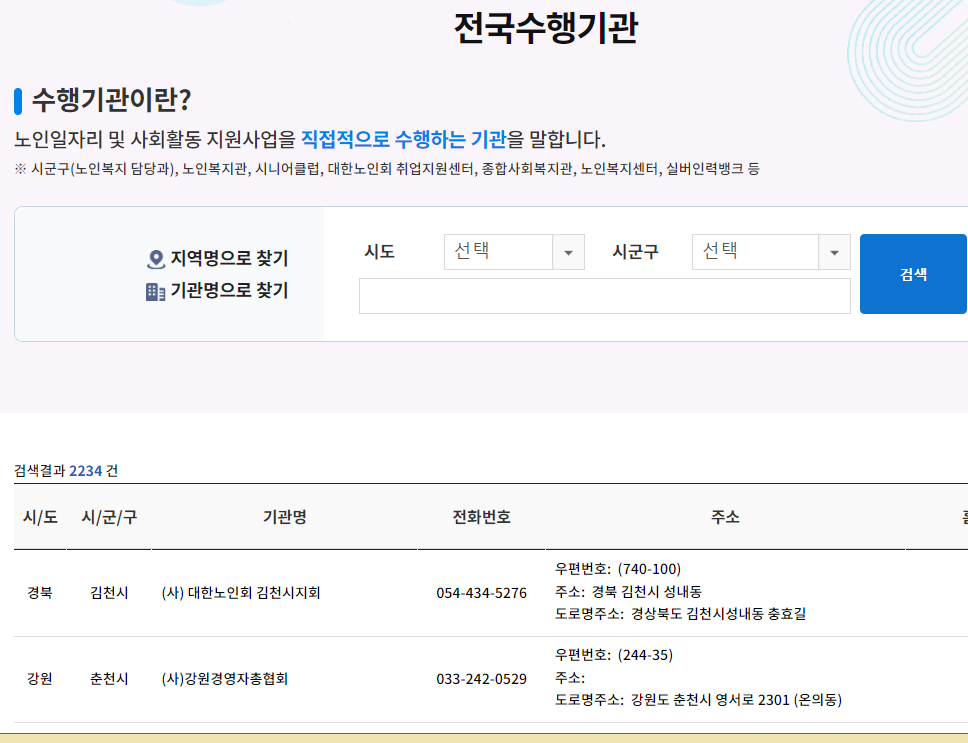Screen dimensions: 968x743
Task: Click the 주소 column header
Action: tap(727, 517)
